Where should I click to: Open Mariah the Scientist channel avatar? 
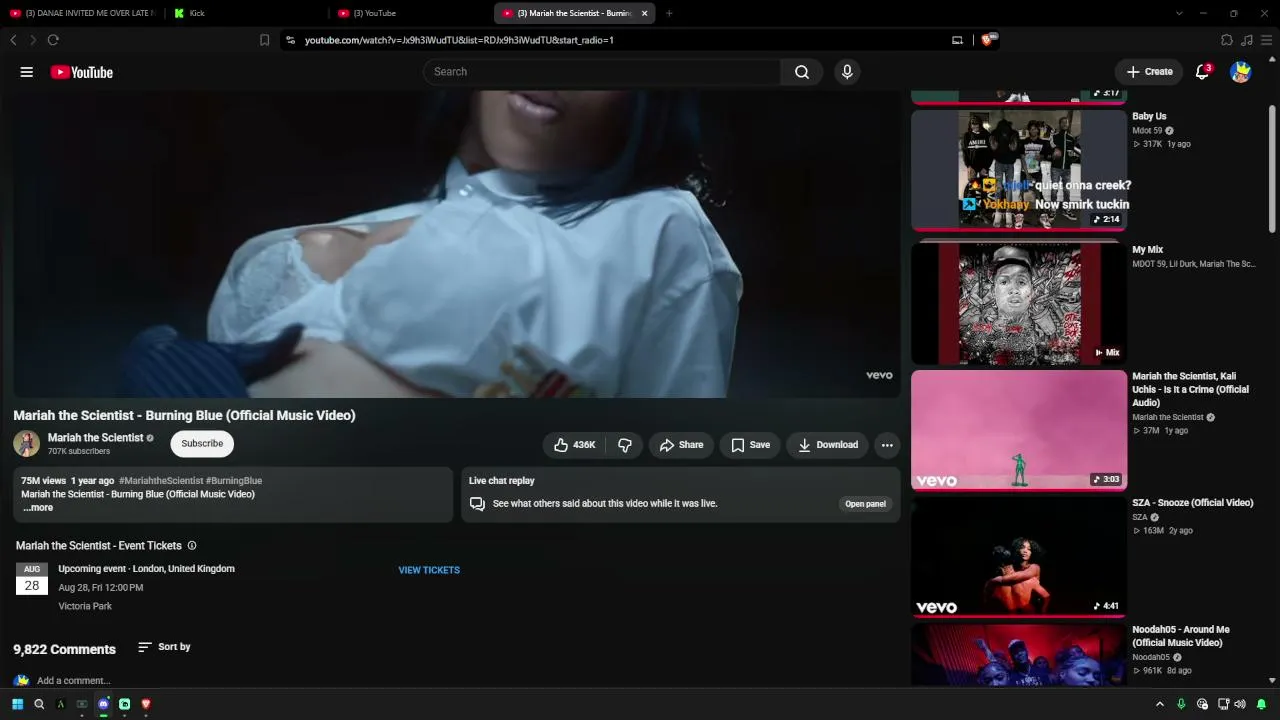coord(27,444)
